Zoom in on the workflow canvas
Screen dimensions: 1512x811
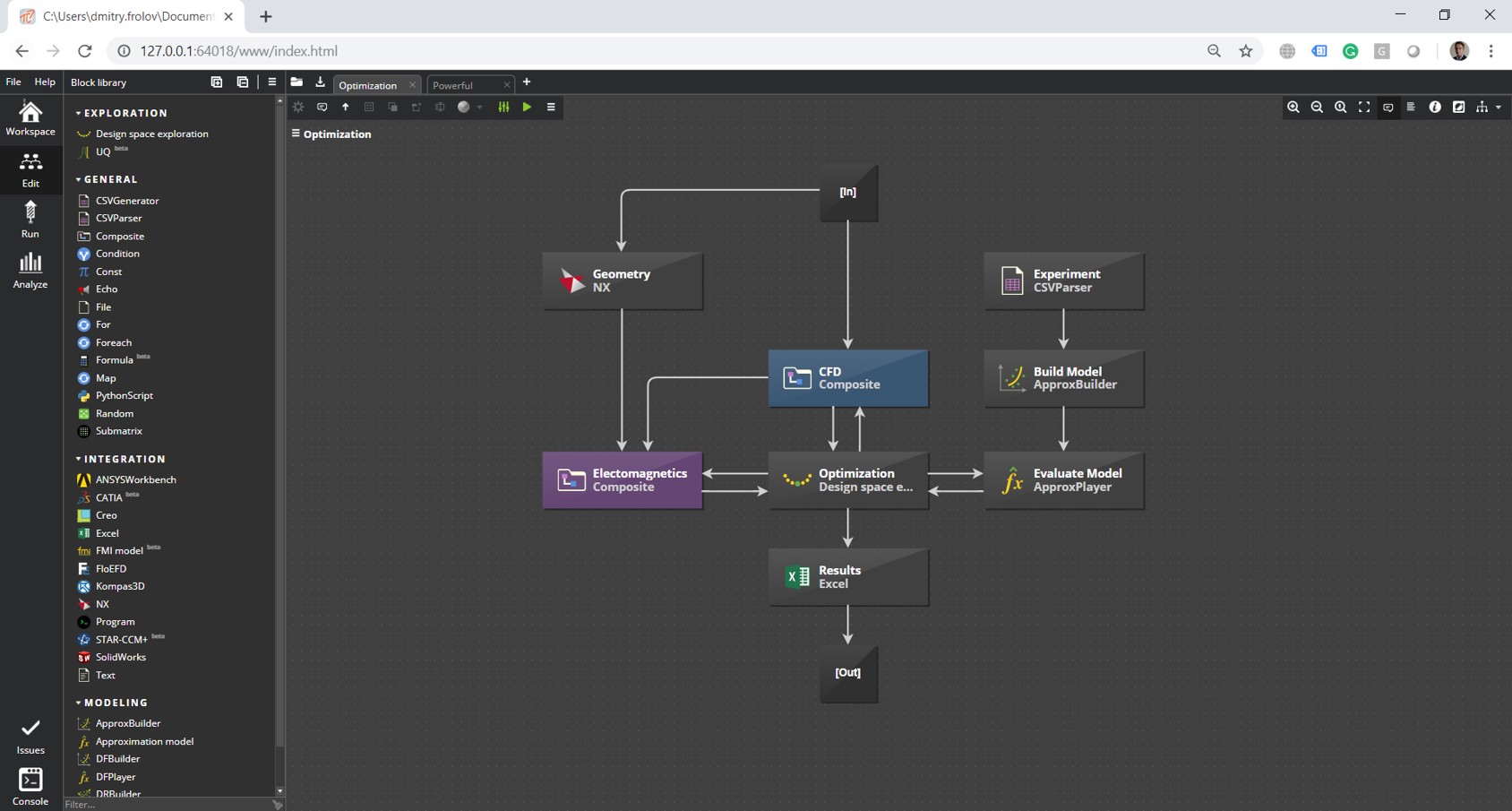click(x=1293, y=108)
